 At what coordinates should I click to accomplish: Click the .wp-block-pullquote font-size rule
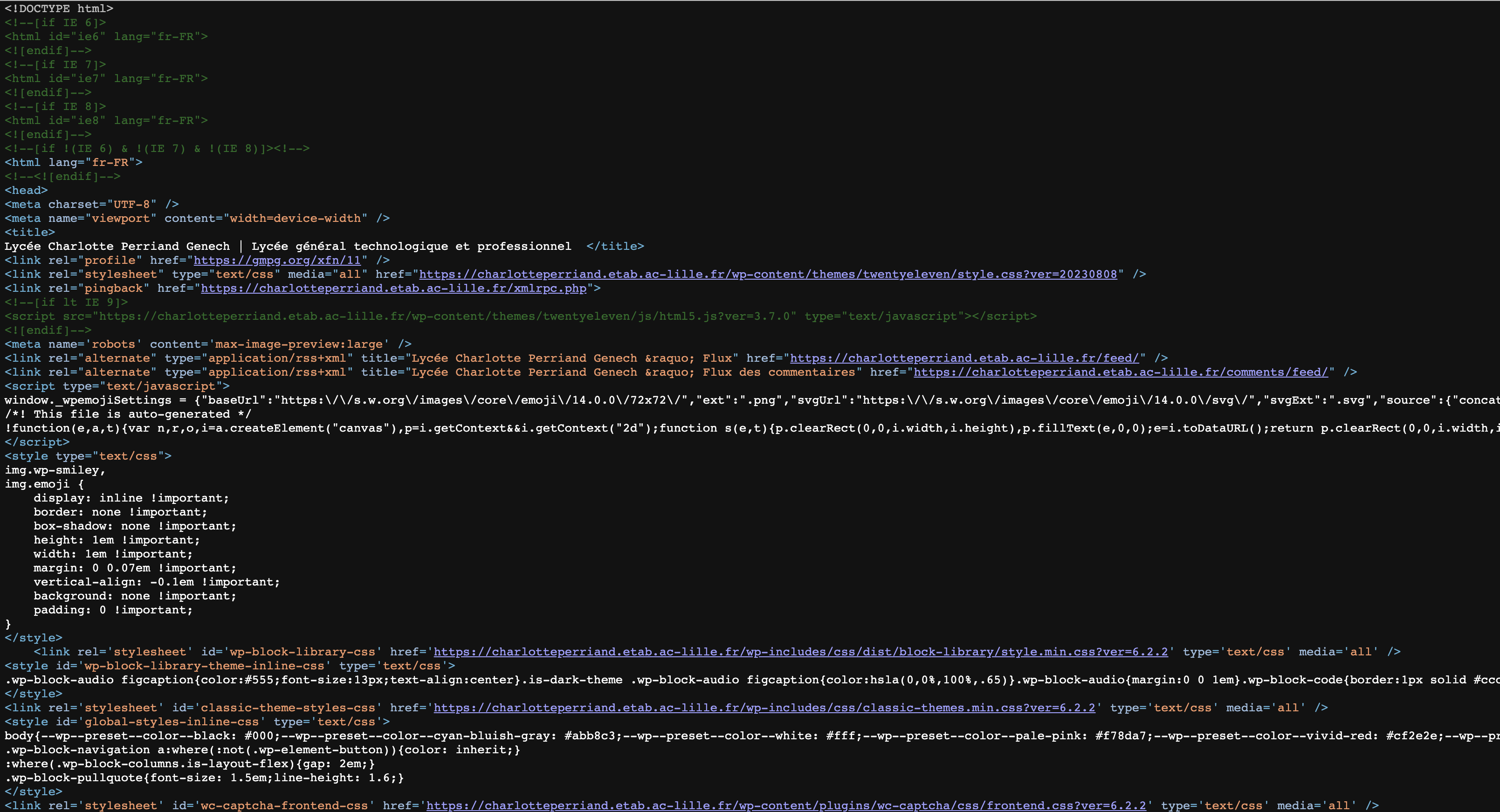[204, 778]
